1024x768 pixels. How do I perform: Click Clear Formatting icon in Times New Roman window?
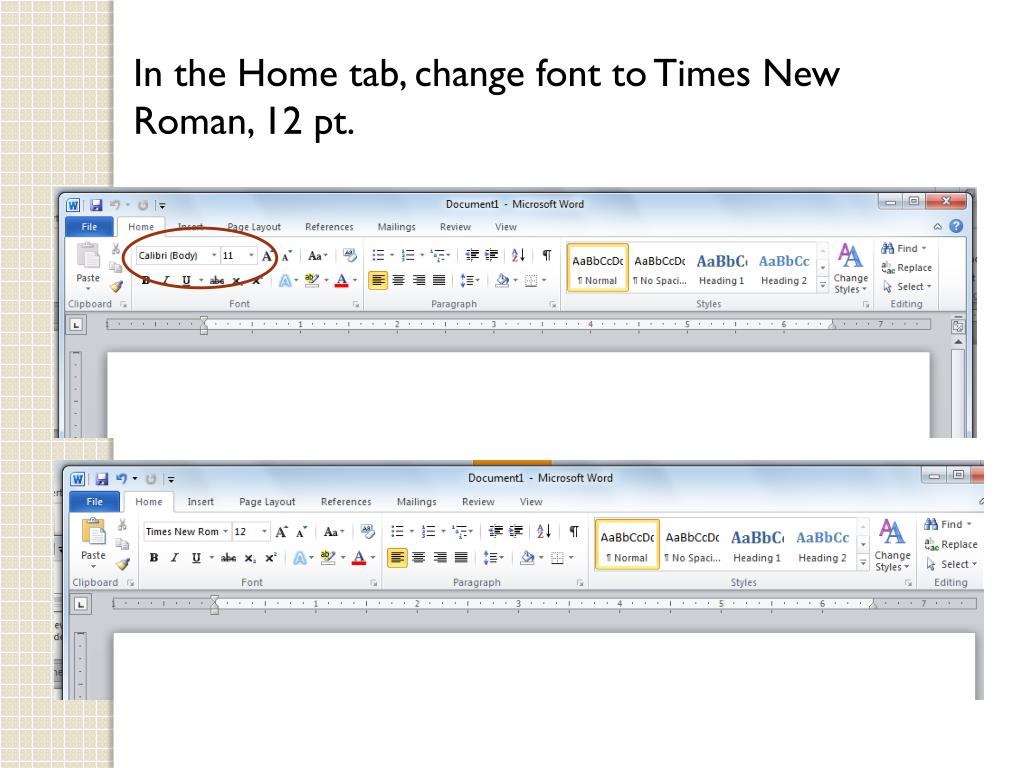[x=368, y=532]
